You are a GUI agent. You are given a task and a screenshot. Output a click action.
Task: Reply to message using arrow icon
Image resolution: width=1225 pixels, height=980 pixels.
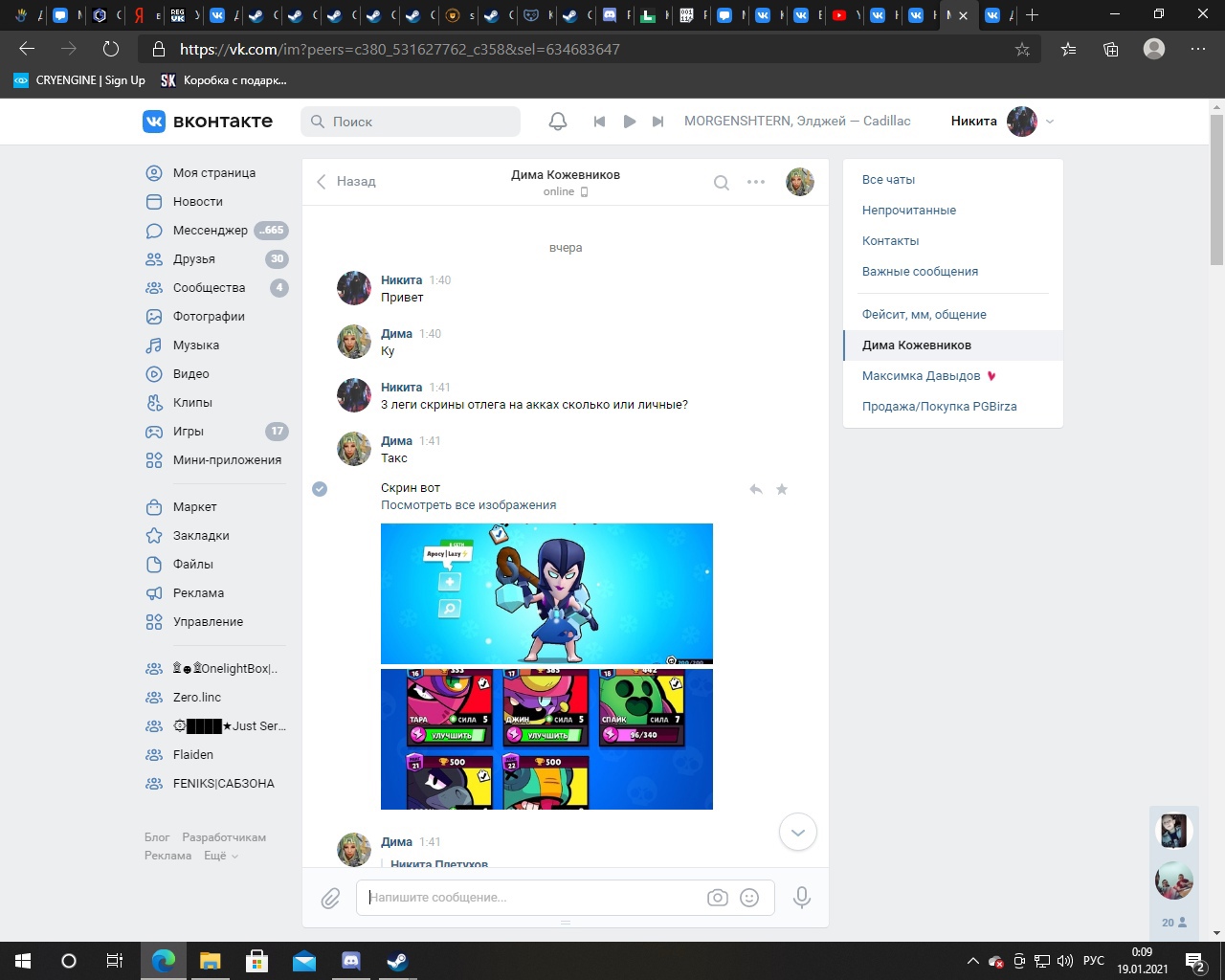click(756, 489)
